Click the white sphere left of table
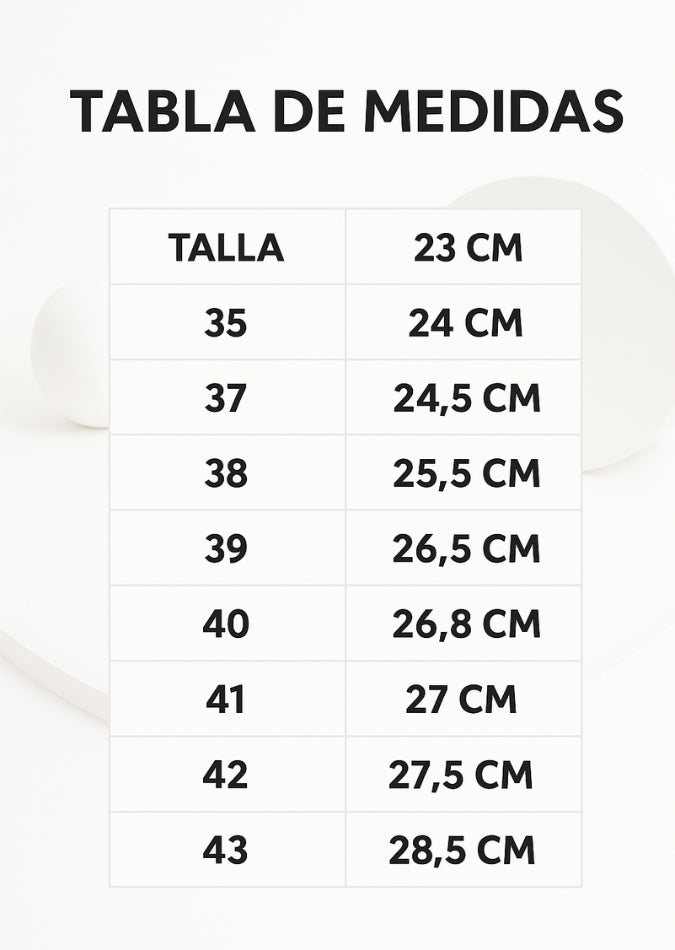 click(x=70, y=355)
